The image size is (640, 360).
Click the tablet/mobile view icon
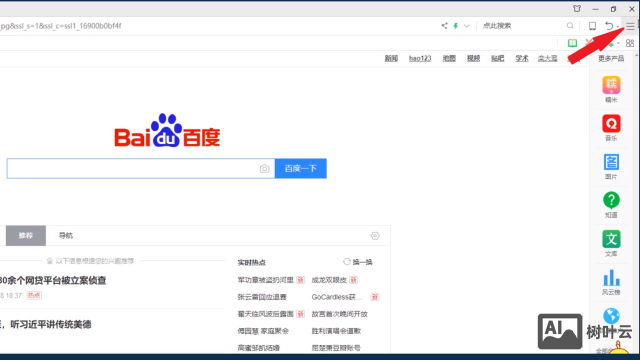point(592,26)
